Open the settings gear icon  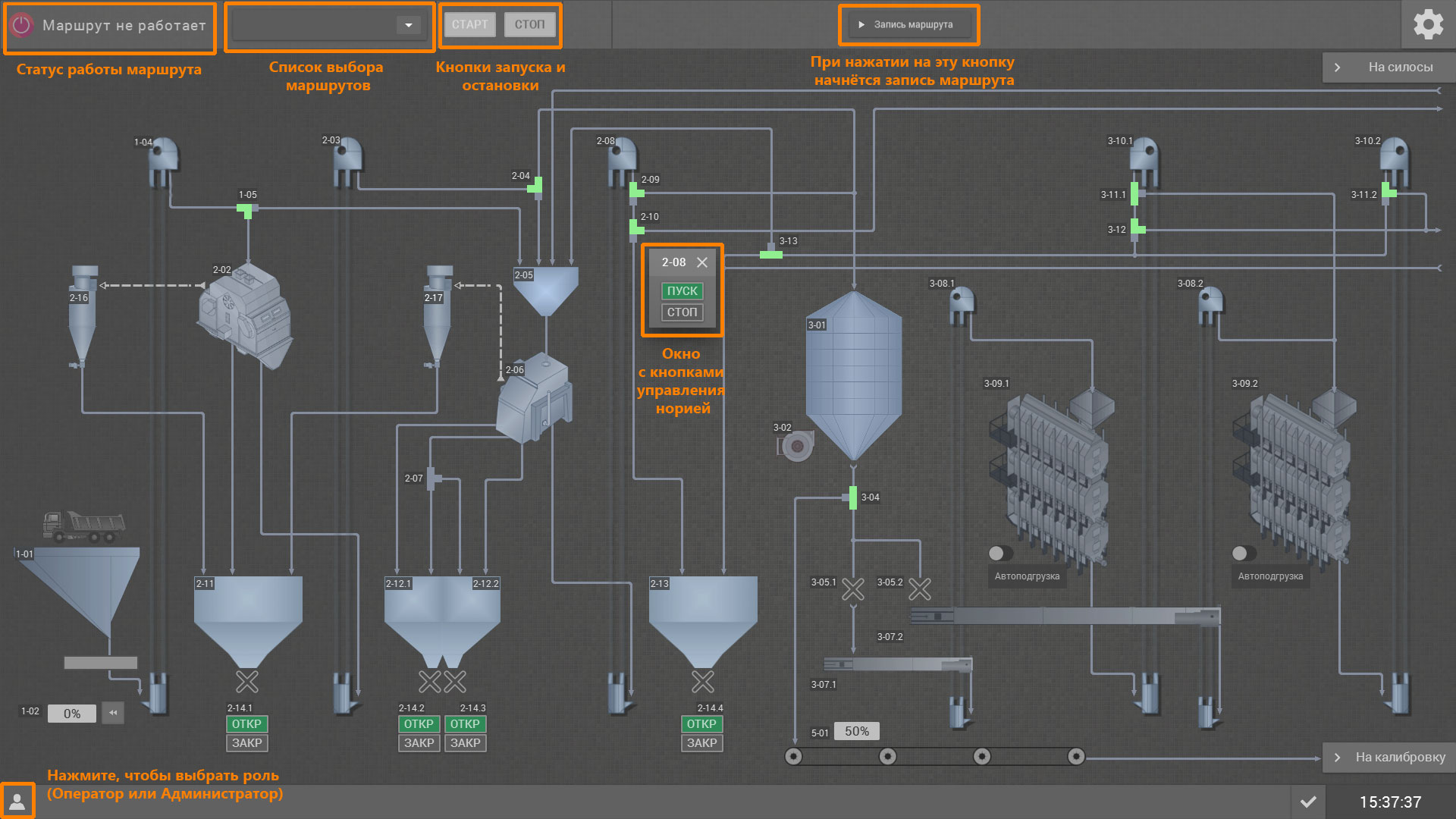[x=1428, y=24]
